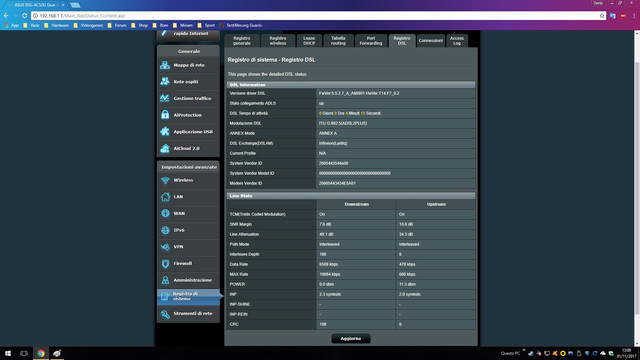This screenshot has width=640, height=360.
Task: Open Chrome menu three dots
Action: (x=634, y=16)
